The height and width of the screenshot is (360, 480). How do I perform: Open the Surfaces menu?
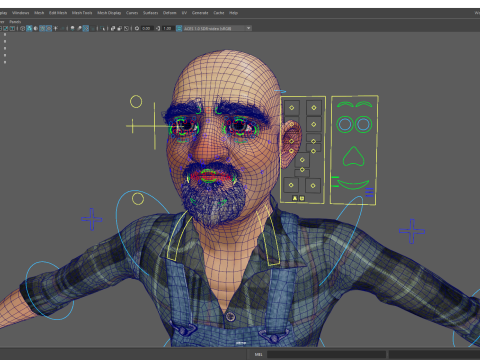(151, 13)
